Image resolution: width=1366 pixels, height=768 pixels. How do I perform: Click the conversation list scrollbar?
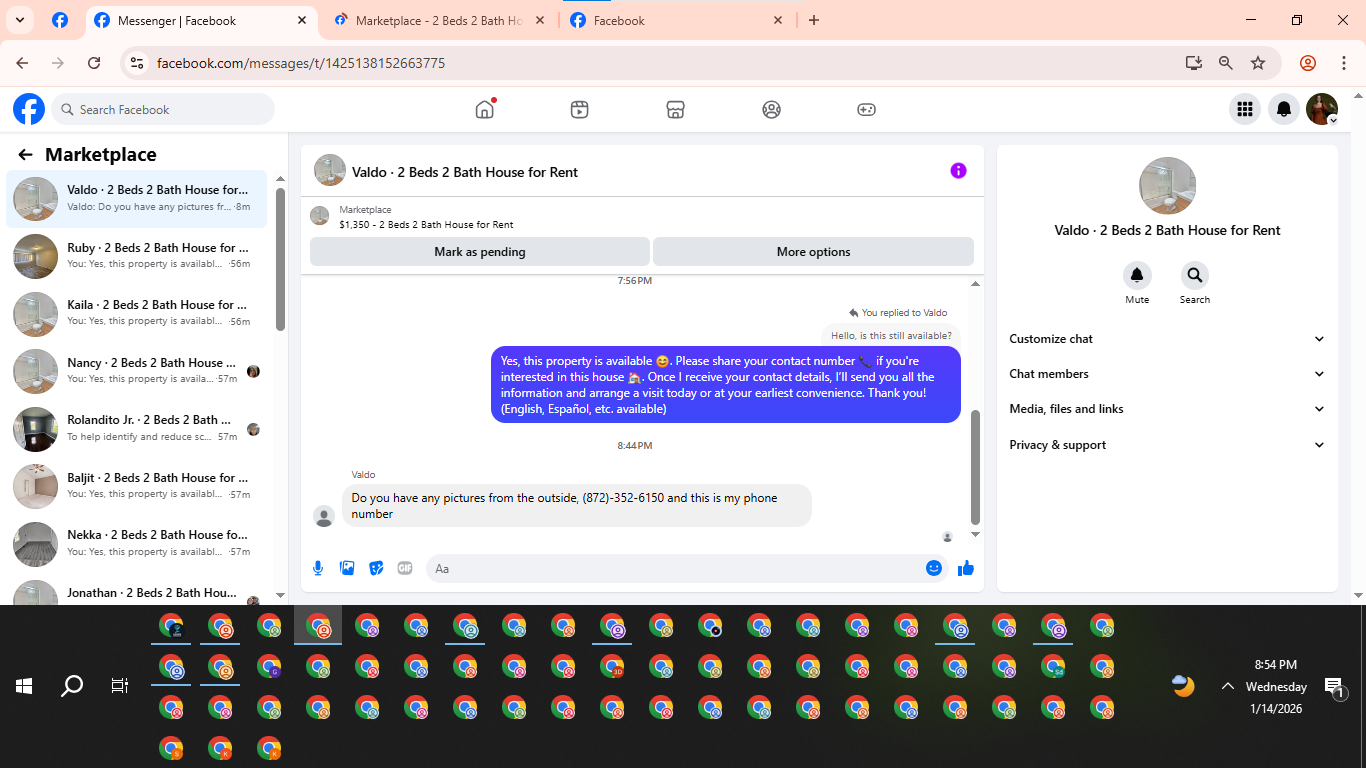click(281, 258)
